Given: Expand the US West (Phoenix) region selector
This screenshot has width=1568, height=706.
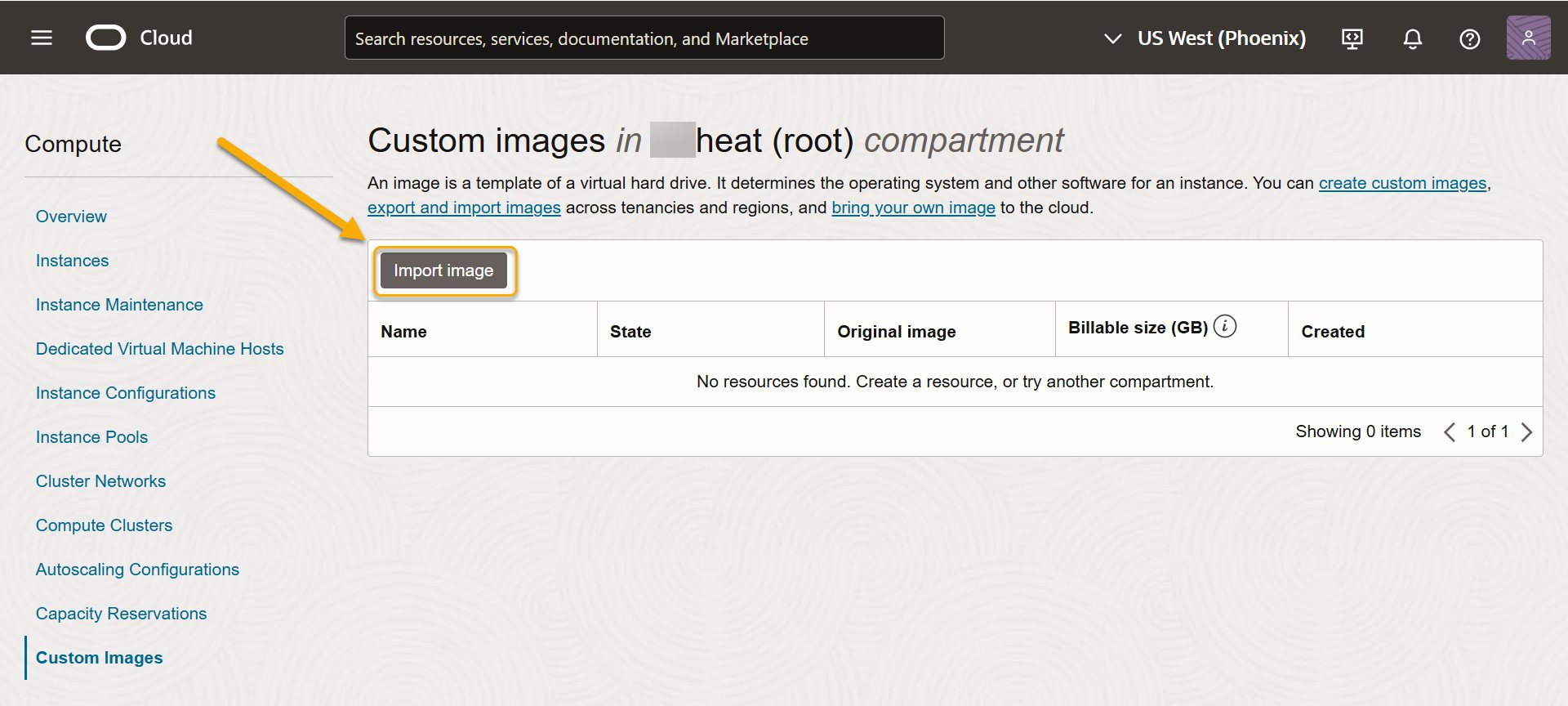Looking at the screenshot, I should point(1205,38).
